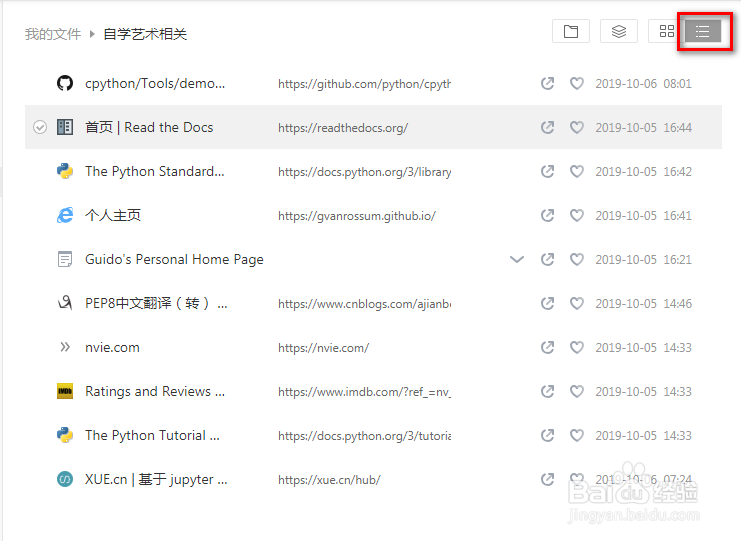
Task: Click note icon of Guido's Personal Home Page
Action: tap(65, 259)
